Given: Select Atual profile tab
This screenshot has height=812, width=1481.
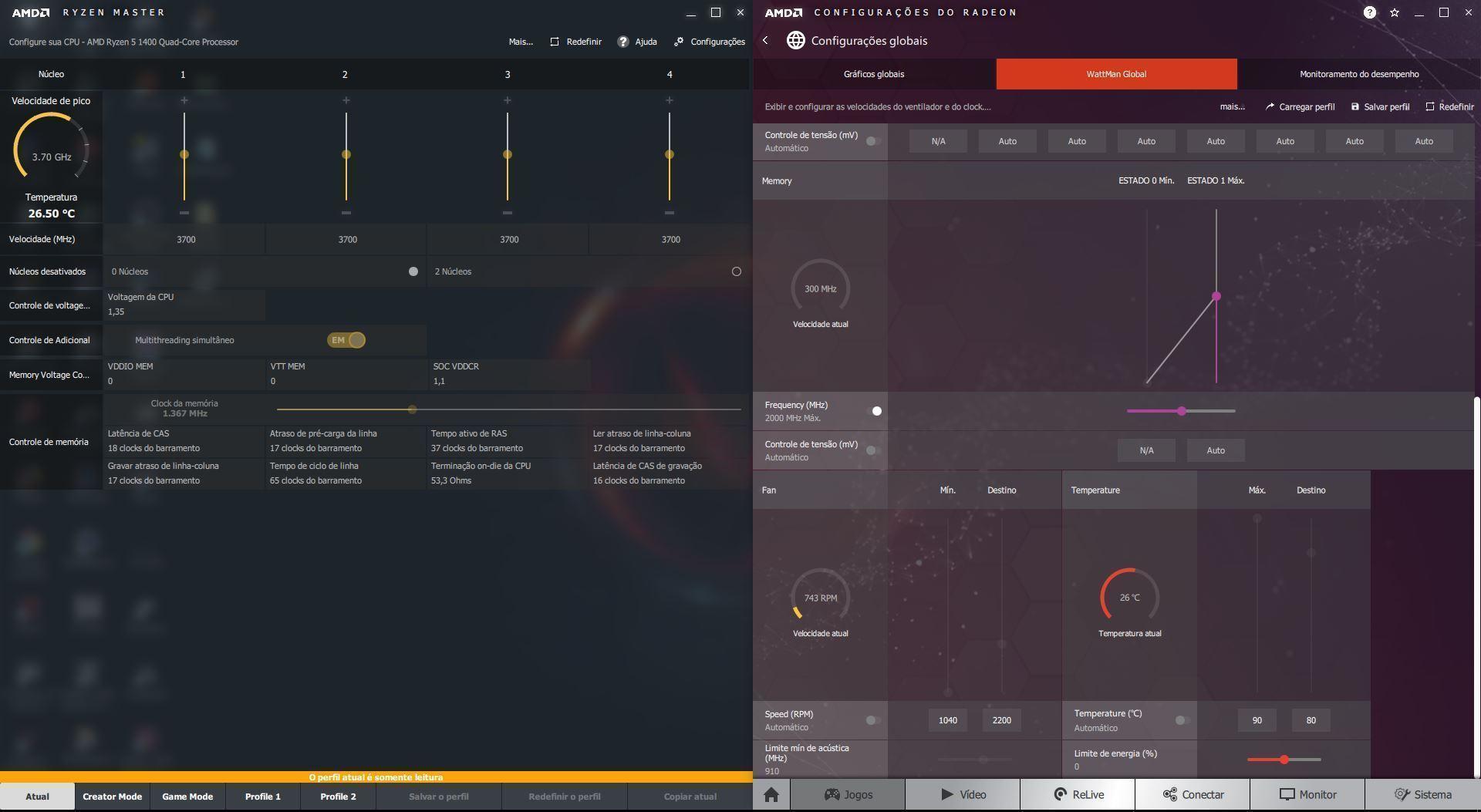Looking at the screenshot, I should tap(37, 797).
